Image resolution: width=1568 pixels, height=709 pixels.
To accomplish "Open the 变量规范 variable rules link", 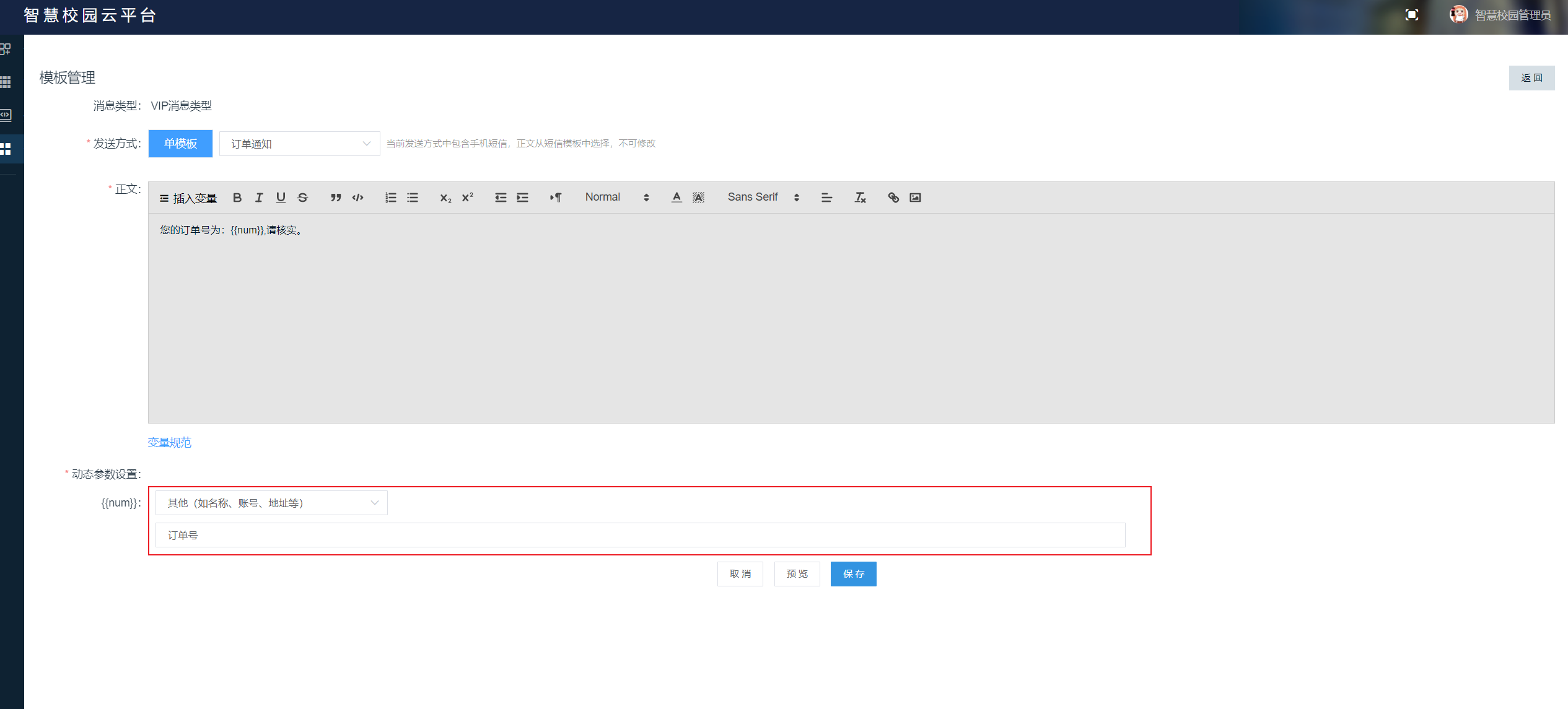I will click(170, 442).
